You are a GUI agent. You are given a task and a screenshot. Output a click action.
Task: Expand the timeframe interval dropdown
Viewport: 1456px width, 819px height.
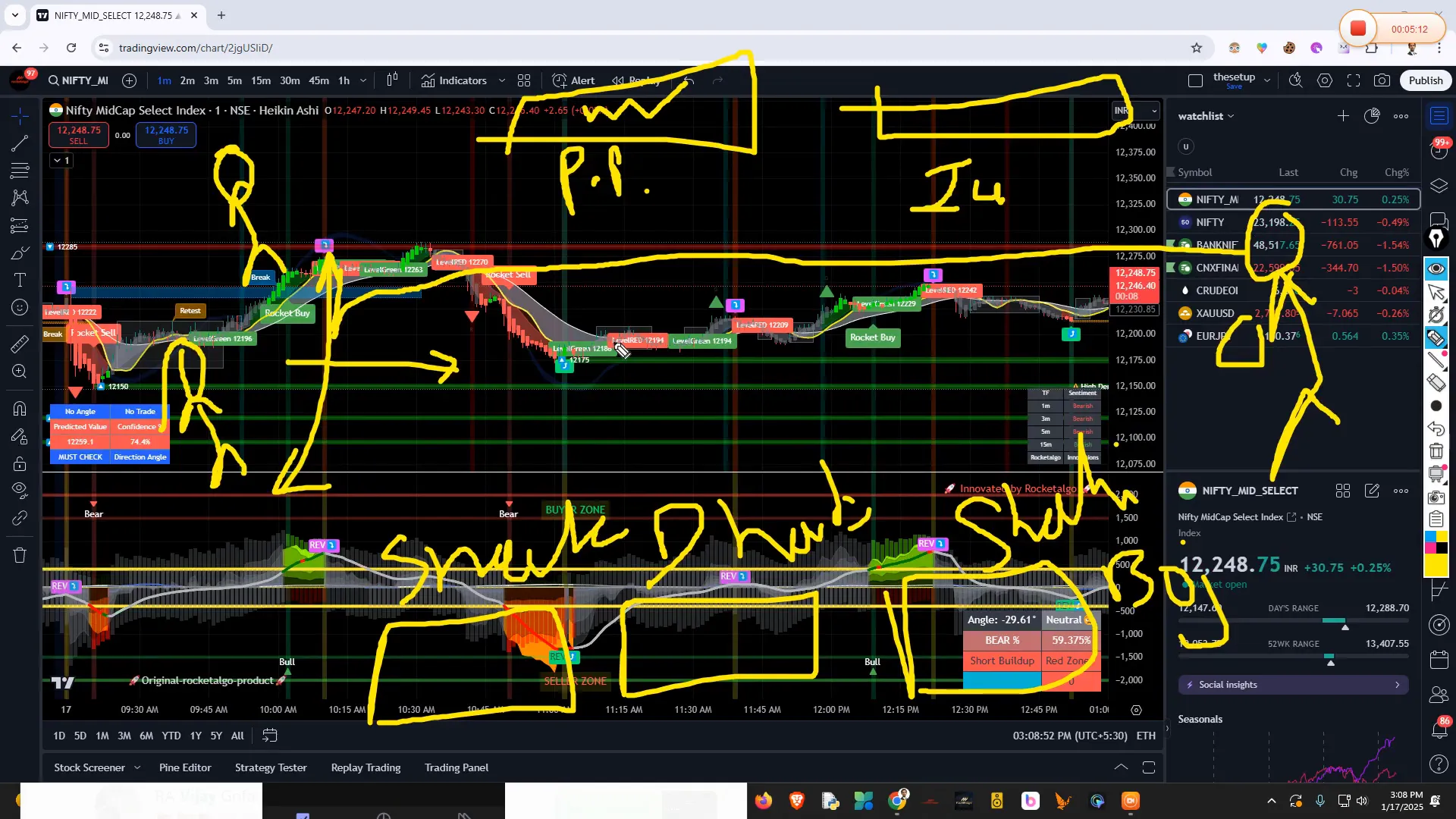[x=363, y=80]
